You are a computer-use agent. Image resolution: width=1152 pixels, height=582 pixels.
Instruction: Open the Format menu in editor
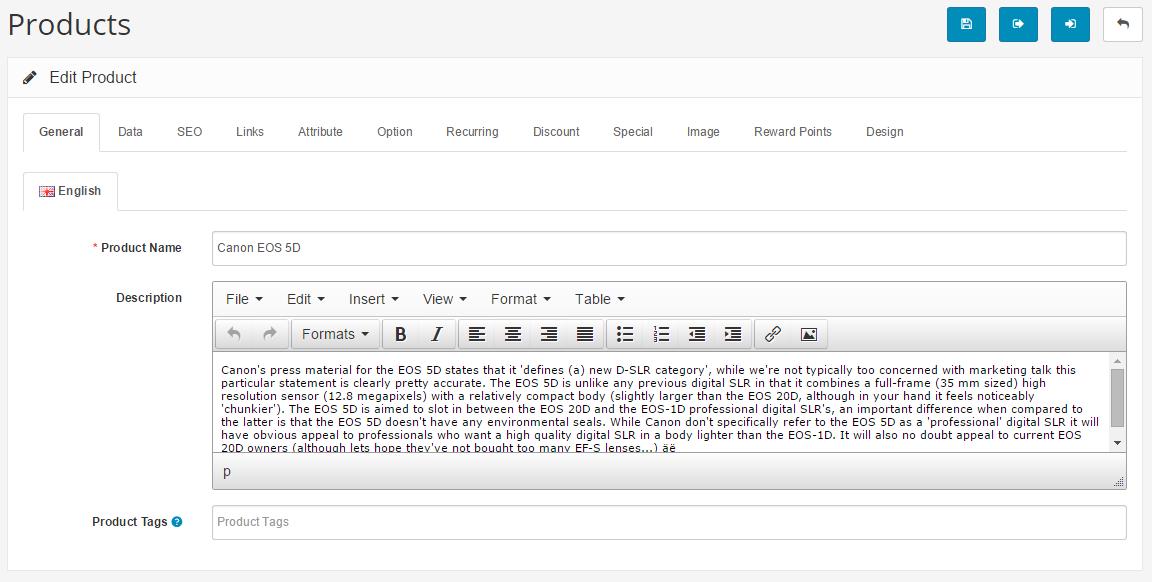click(521, 299)
